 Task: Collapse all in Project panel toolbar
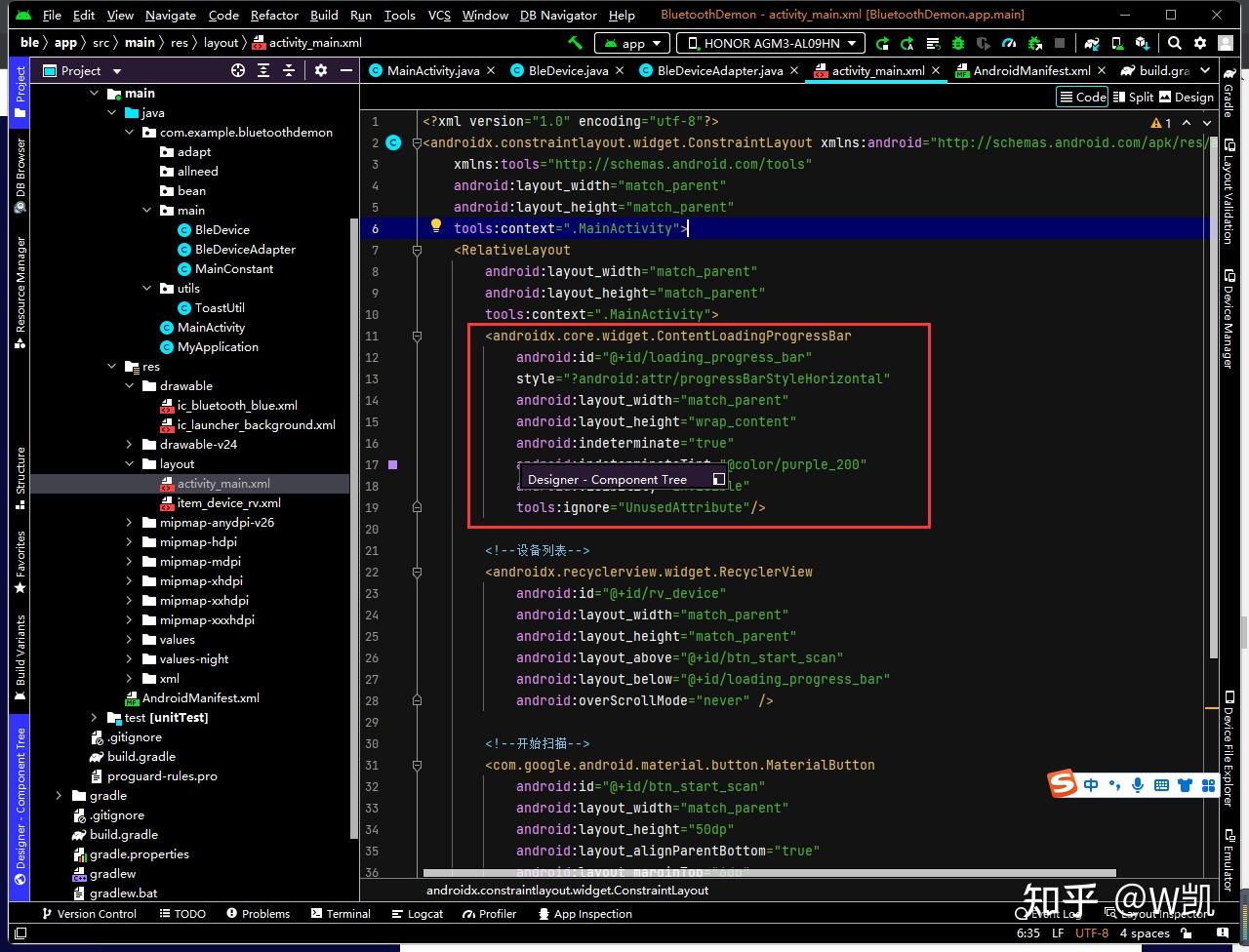point(289,70)
